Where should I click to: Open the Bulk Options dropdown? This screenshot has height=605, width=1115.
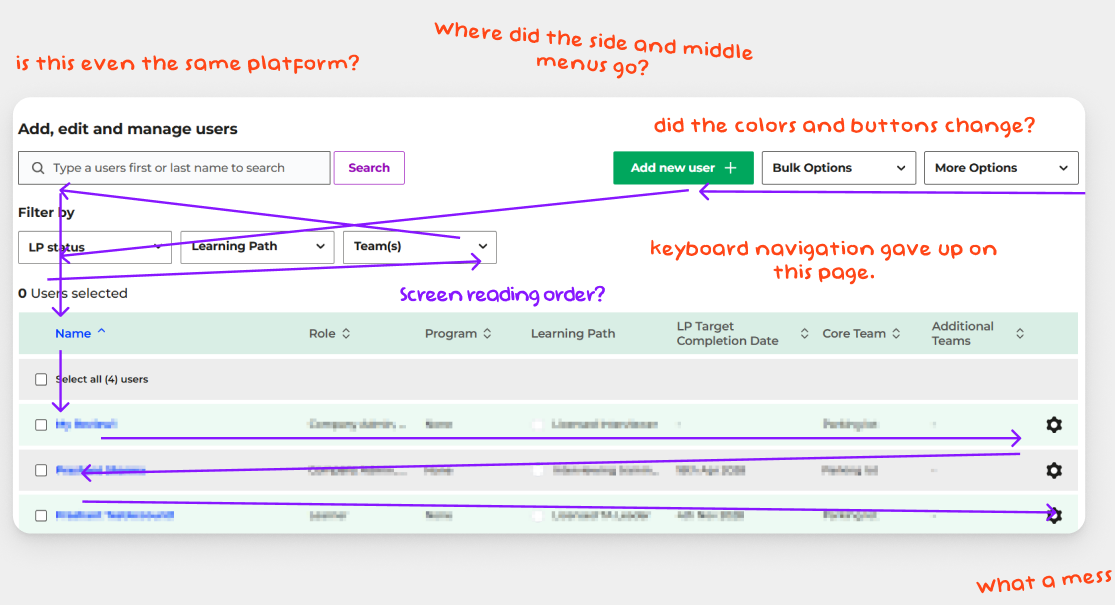point(838,168)
